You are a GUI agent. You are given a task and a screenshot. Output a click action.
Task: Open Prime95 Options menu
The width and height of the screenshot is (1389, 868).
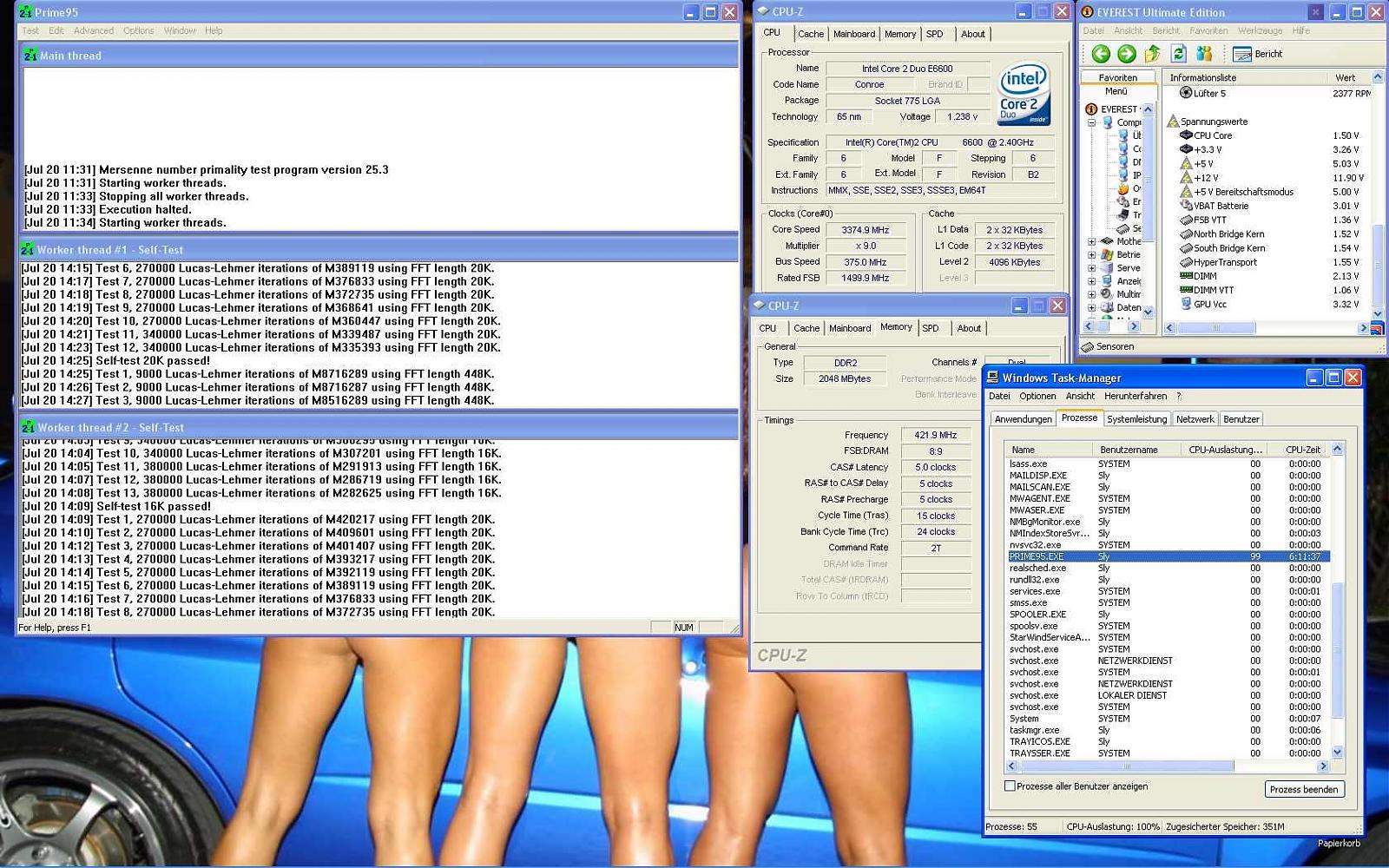pos(139,30)
